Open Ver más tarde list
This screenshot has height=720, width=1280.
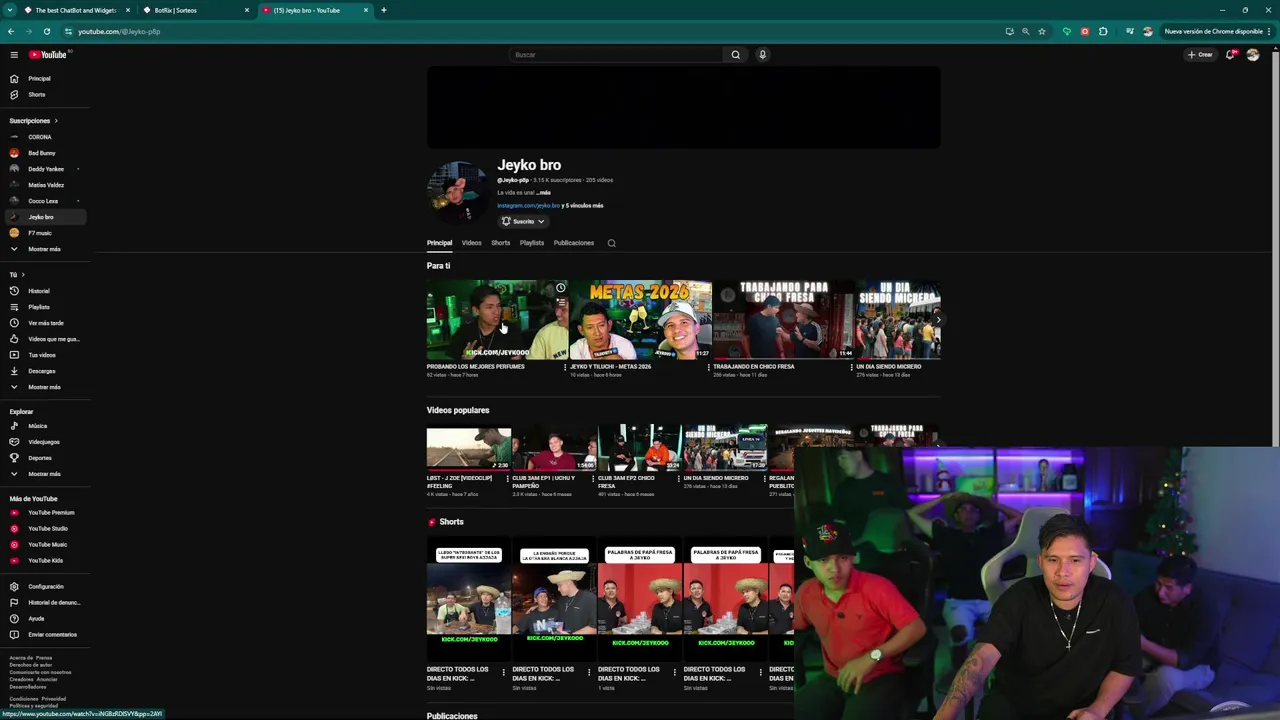(45, 323)
